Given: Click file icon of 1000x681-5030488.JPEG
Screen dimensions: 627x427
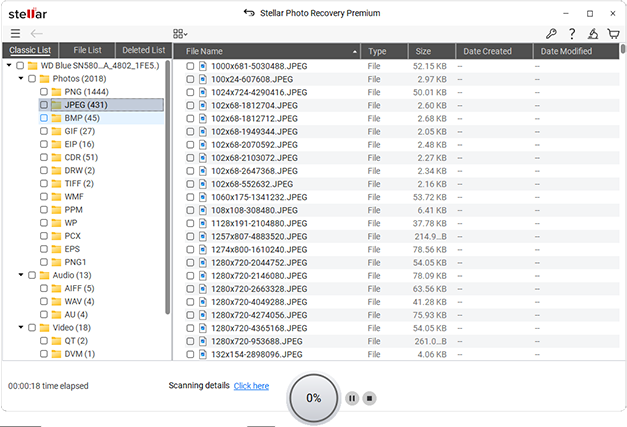Looking at the screenshot, I should pos(203,66).
